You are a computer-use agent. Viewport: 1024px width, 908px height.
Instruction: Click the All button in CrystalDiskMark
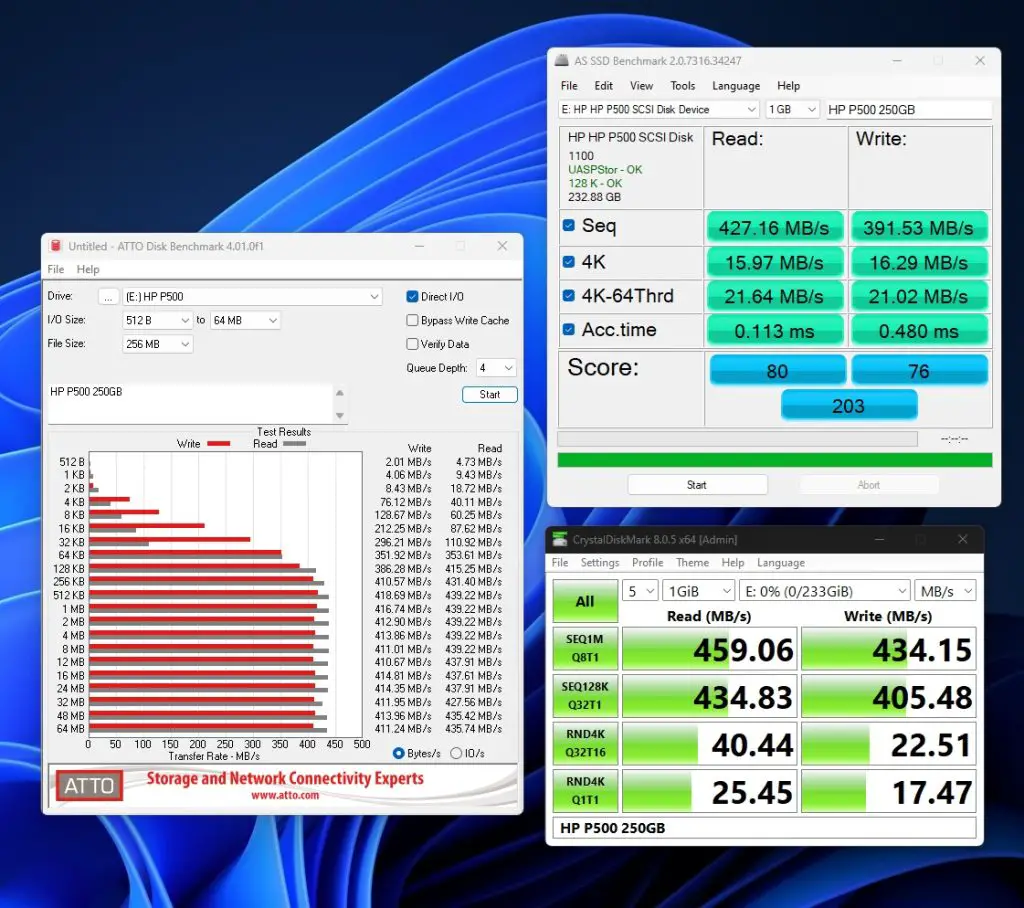(584, 601)
